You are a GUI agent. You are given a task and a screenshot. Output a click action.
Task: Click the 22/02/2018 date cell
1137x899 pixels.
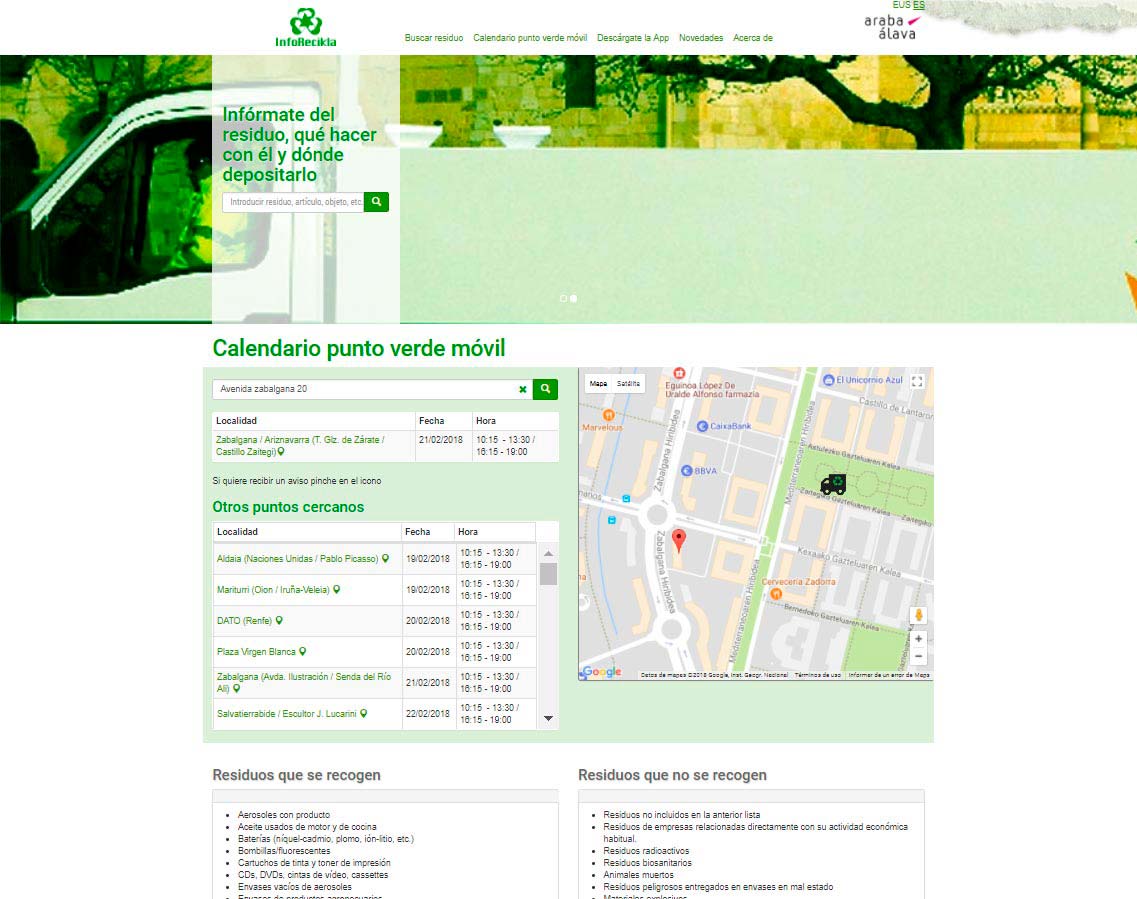pos(428,713)
